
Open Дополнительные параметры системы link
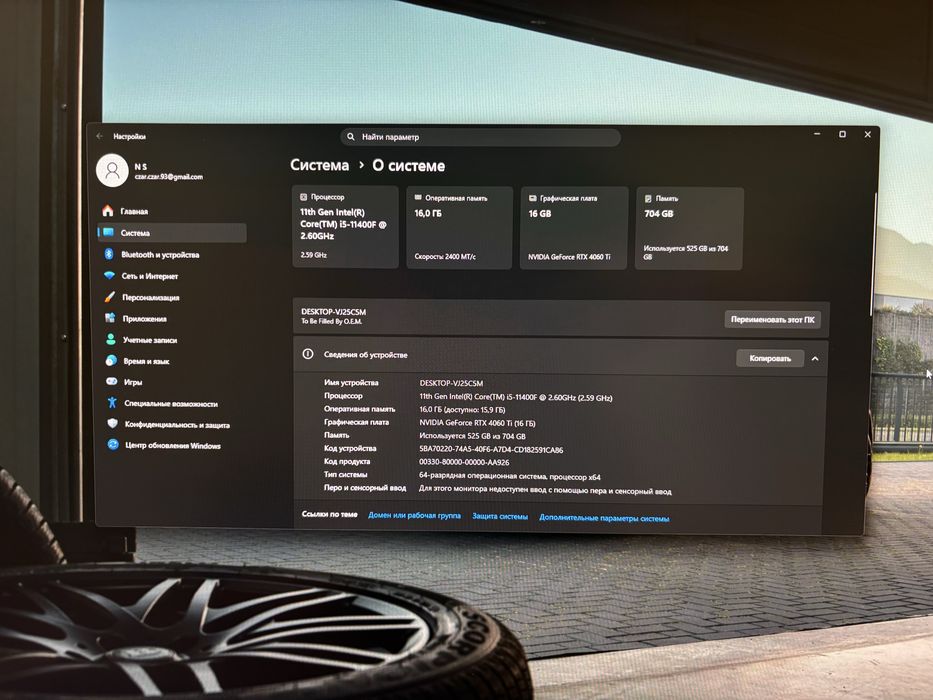tap(604, 518)
